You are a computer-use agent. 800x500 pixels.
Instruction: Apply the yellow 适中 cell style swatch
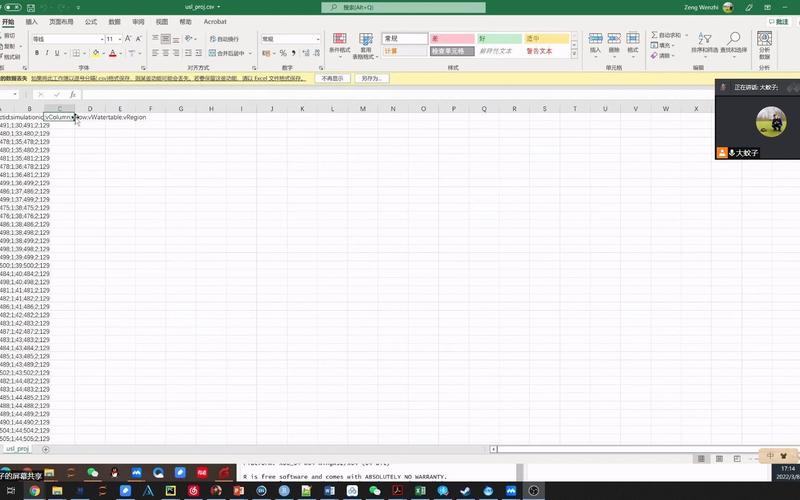pyautogui.click(x=546, y=39)
